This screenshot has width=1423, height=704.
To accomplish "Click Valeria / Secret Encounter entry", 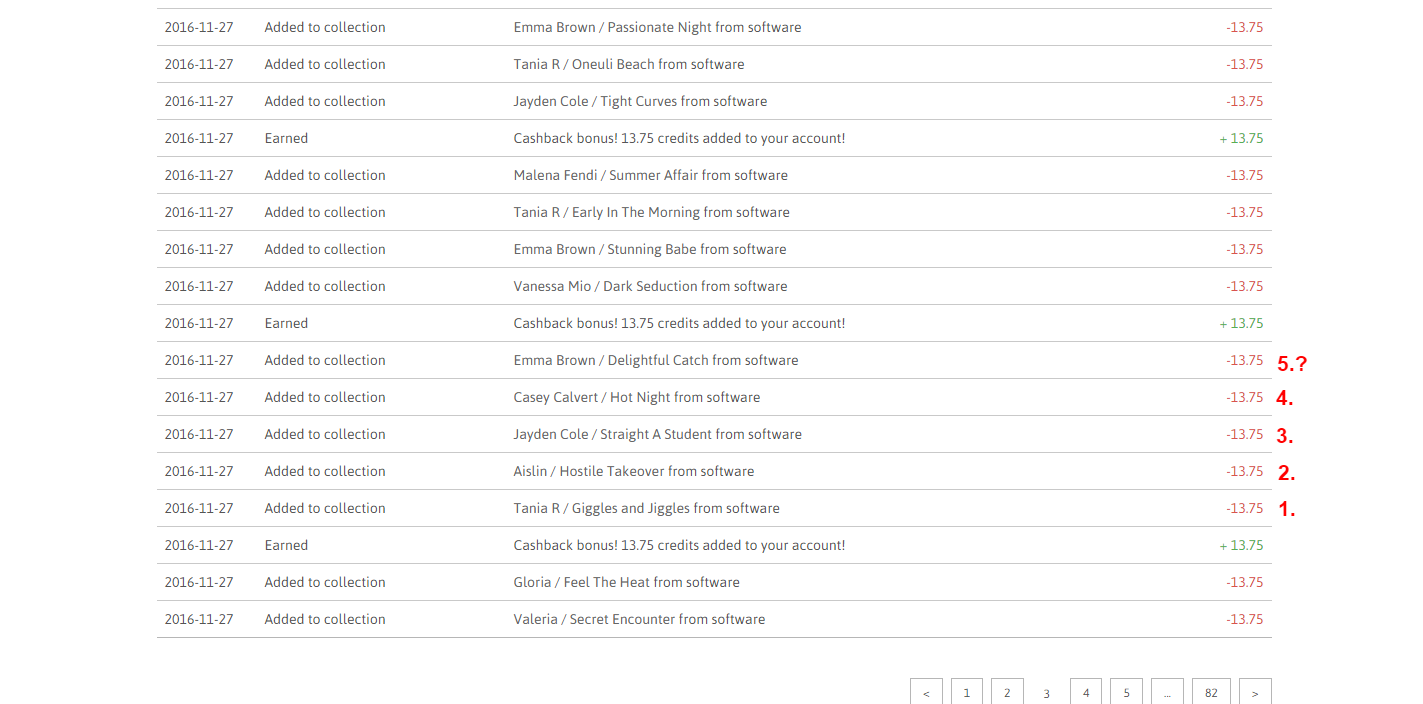I will tap(639, 620).
